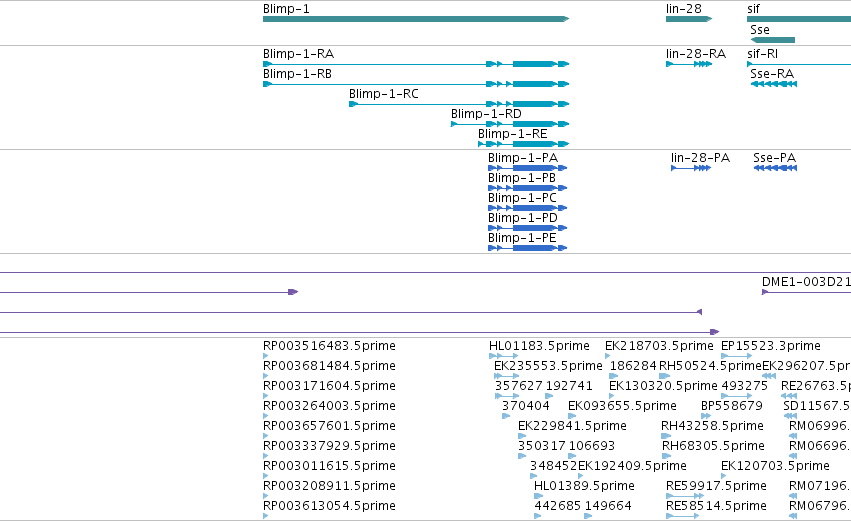Click the Sse-PA protein label
Viewport: 851px width, 521px height.
coord(774,158)
